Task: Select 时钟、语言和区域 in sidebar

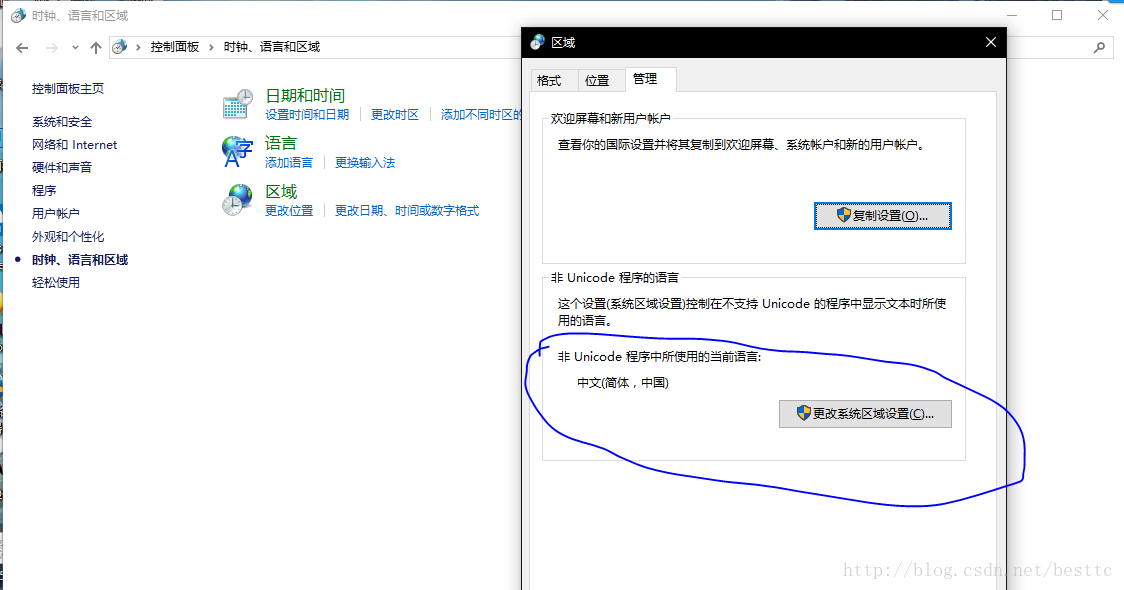Action: click(x=80, y=260)
